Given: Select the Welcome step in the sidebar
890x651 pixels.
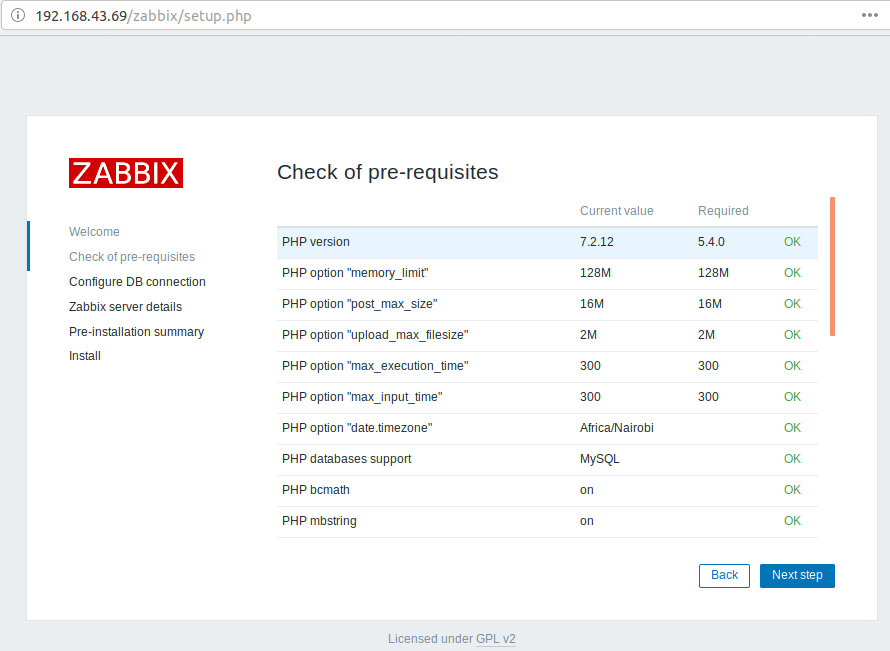Looking at the screenshot, I should 94,232.
